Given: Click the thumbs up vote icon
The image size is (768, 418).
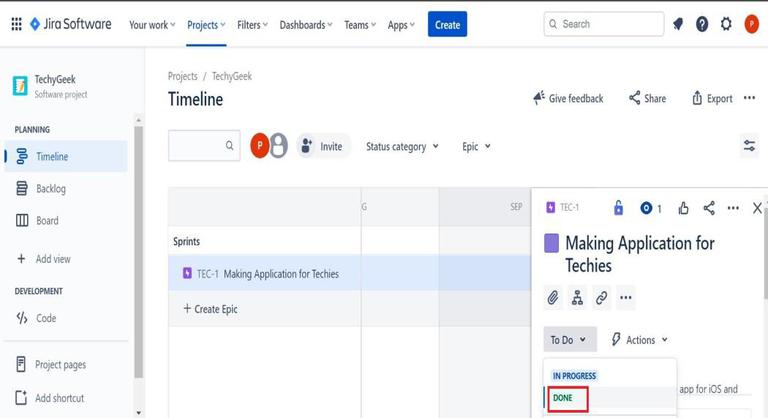Looking at the screenshot, I should [684, 208].
